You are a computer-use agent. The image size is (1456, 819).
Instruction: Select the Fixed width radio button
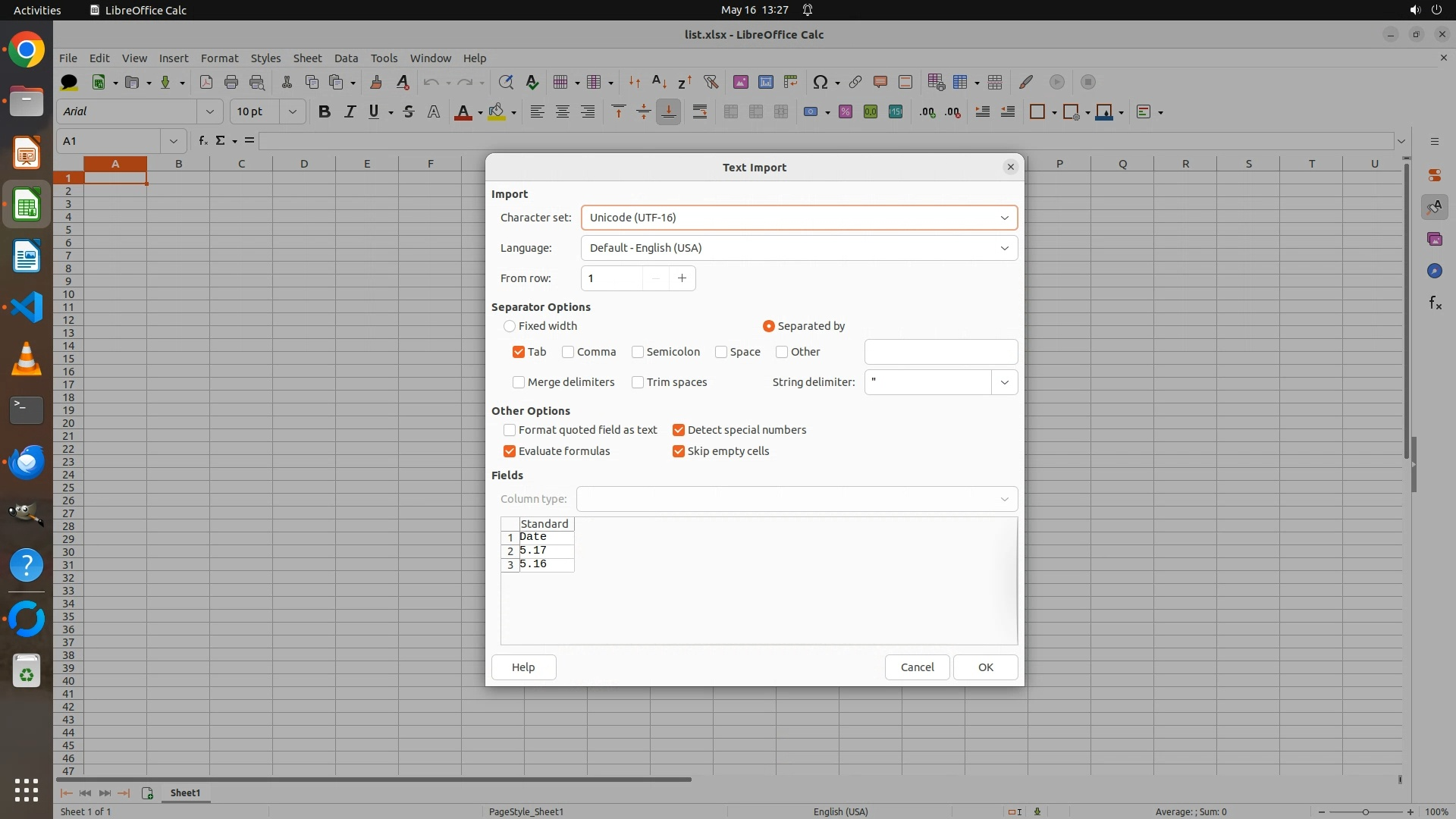510,326
